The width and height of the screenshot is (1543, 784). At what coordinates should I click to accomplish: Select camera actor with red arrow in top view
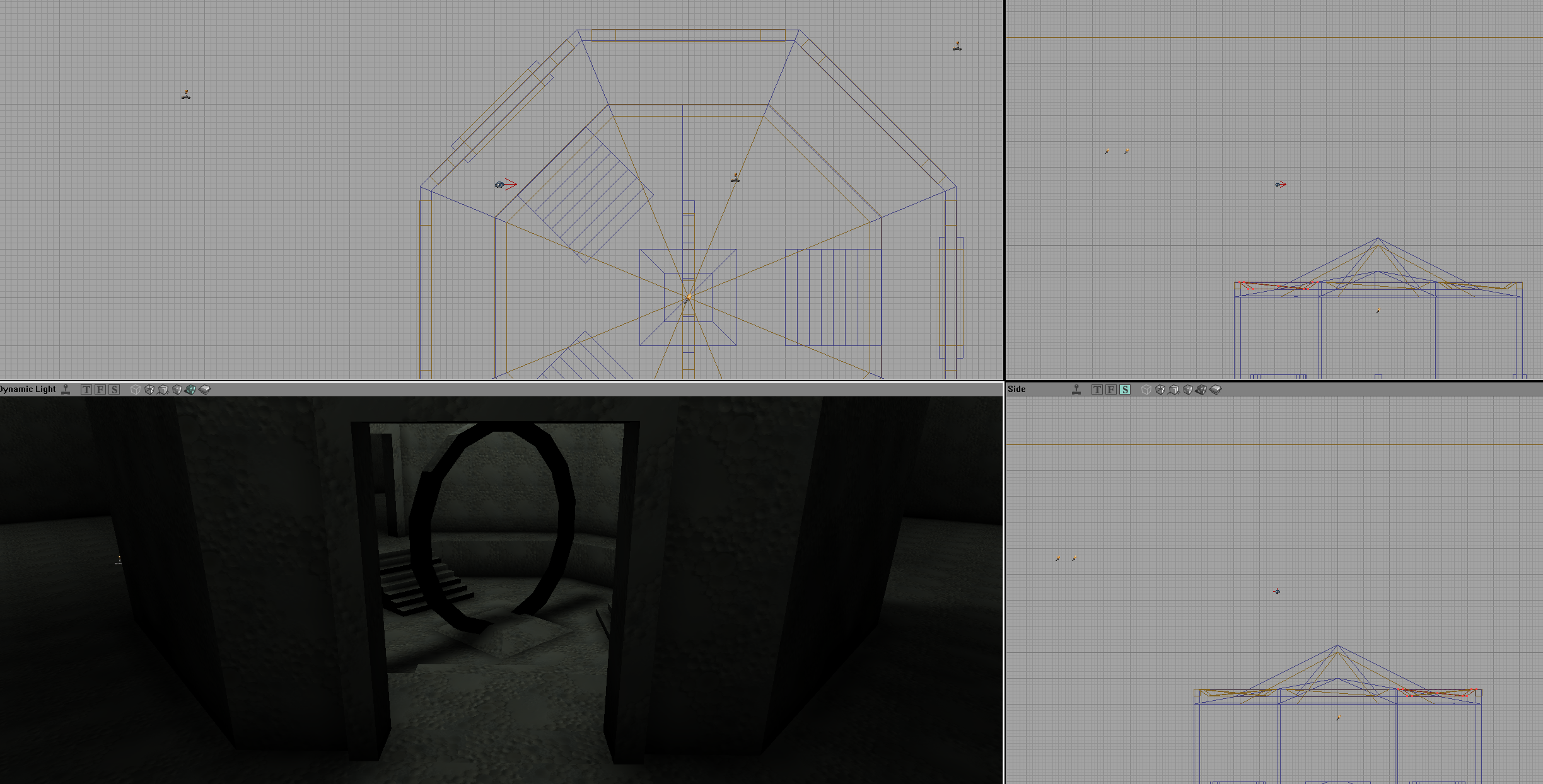(500, 185)
